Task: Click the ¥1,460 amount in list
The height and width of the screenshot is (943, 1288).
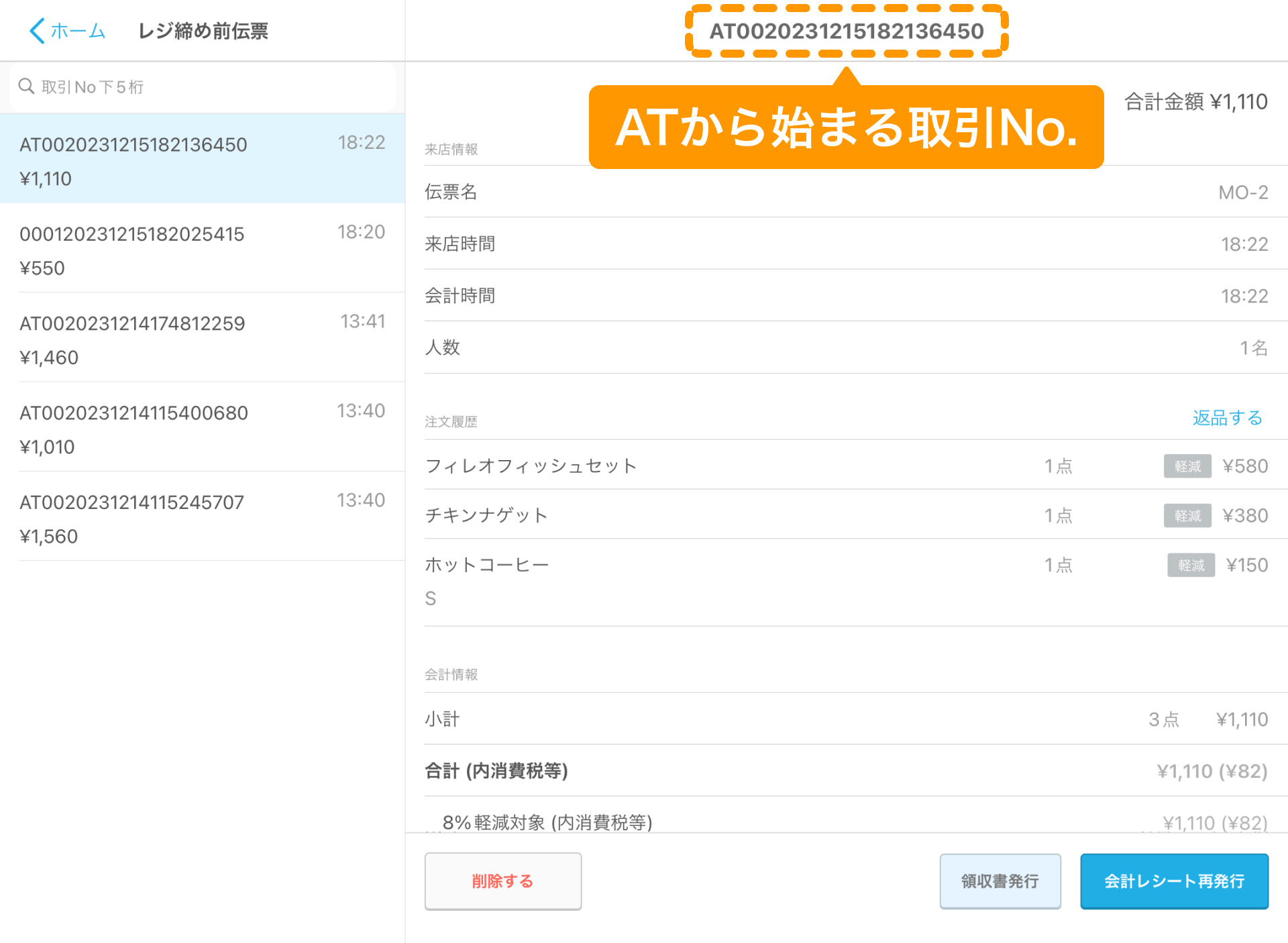Action: click(49, 357)
